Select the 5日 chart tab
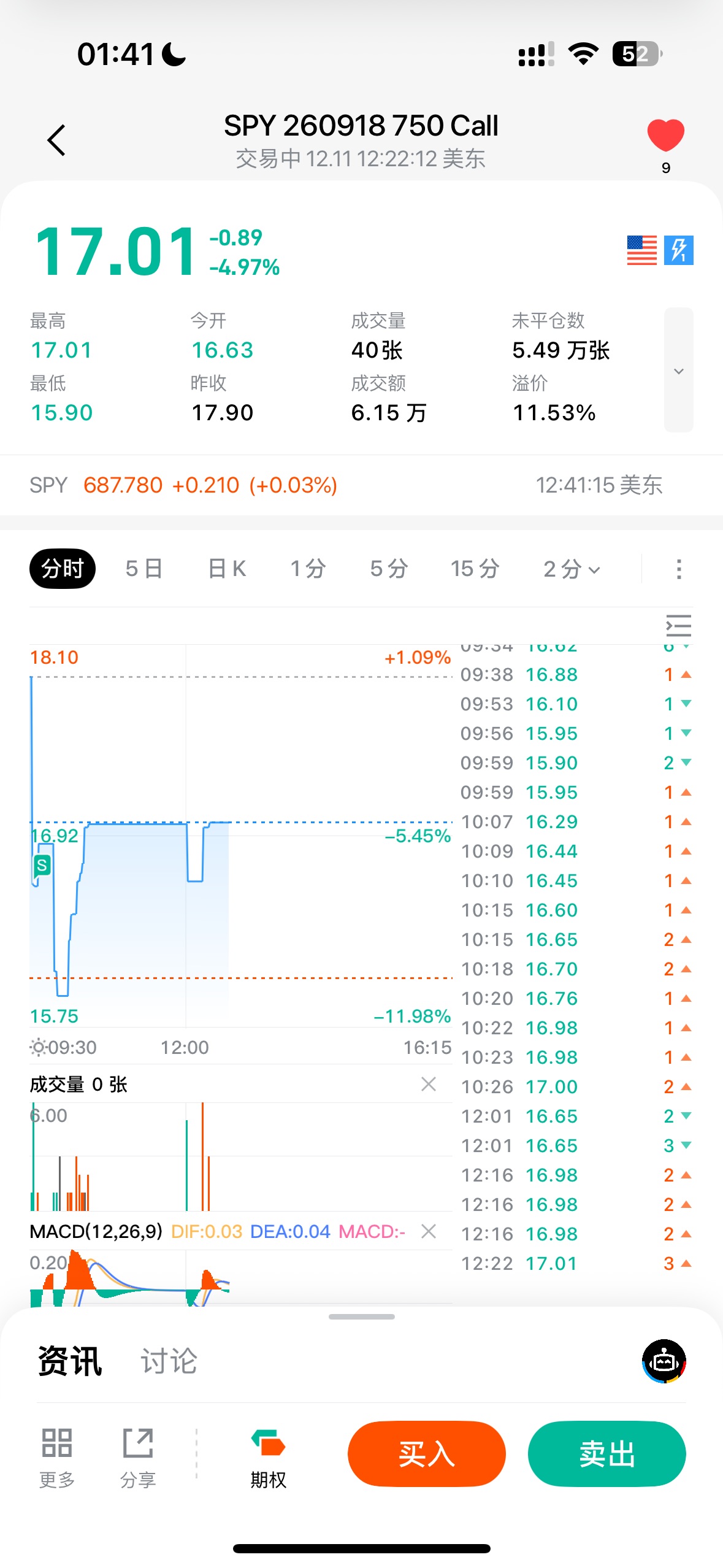Viewport: 723px width, 1568px height. pos(144,569)
